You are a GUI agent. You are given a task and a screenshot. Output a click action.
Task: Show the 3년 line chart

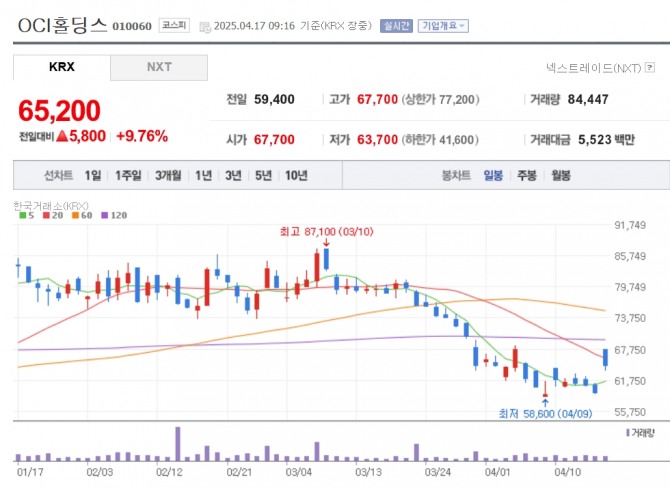[x=233, y=175]
